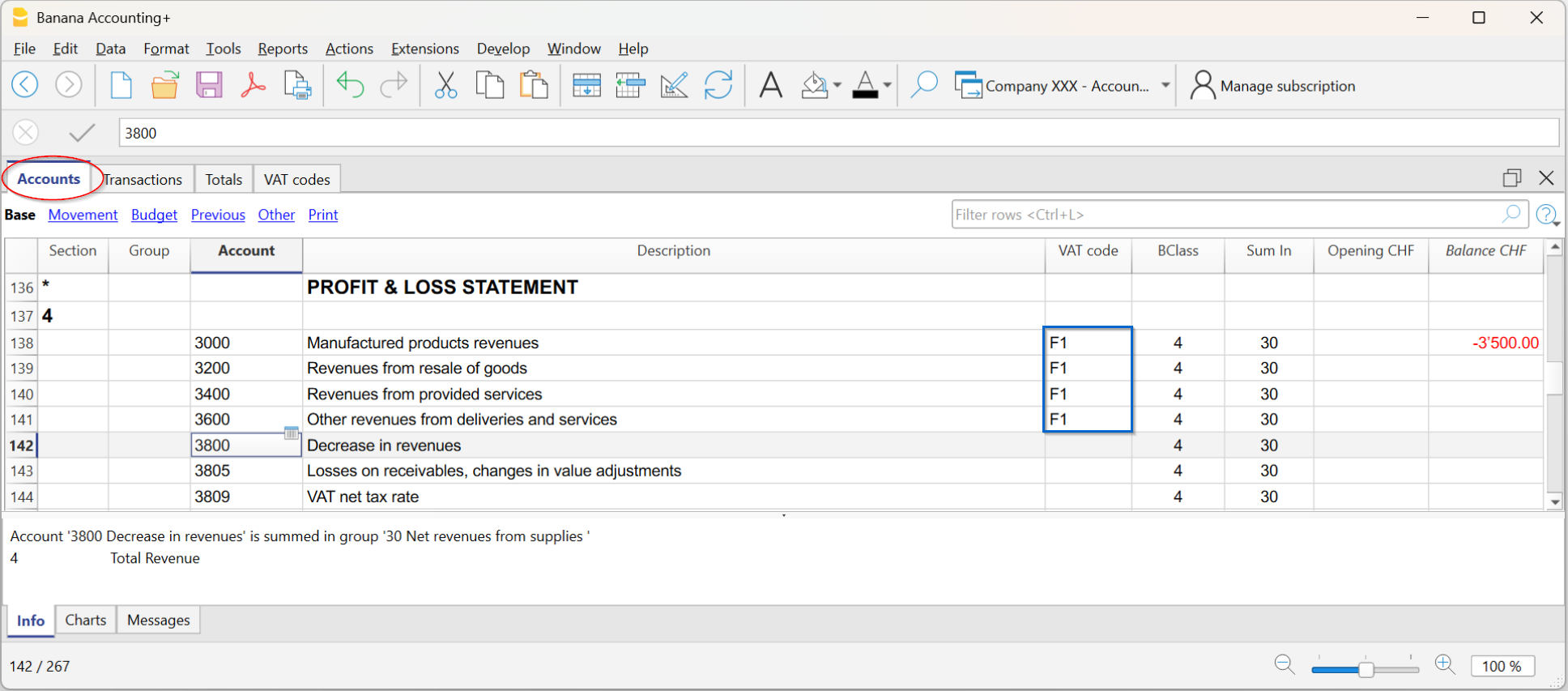1568x691 pixels.
Task: Undo the last action
Action: coord(350,85)
